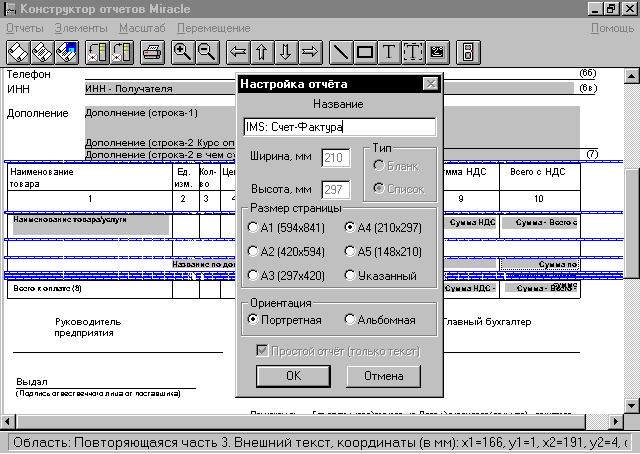Click the Отмена button

[x=383, y=377]
